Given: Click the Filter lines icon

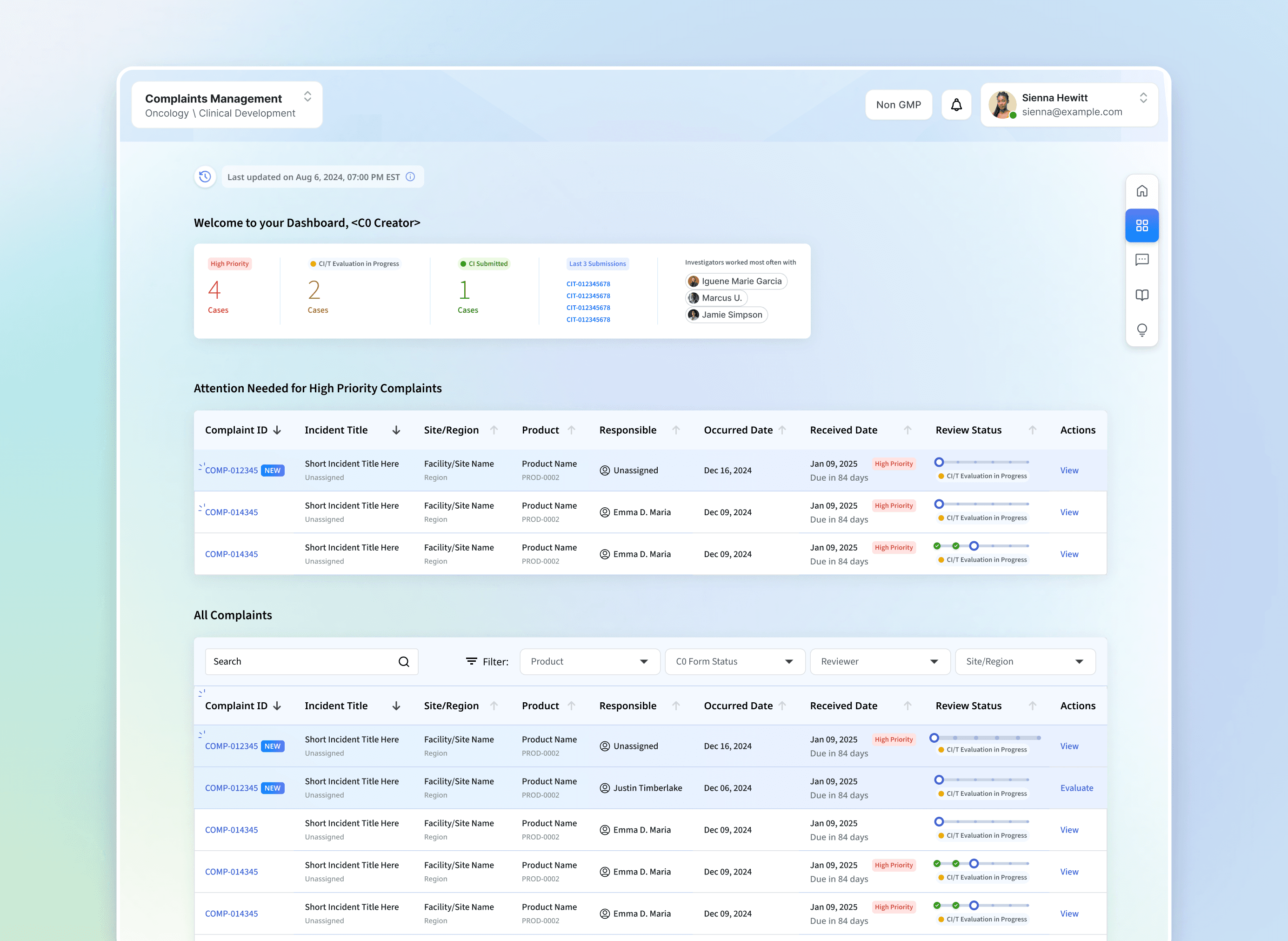Looking at the screenshot, I should (472, 661).
